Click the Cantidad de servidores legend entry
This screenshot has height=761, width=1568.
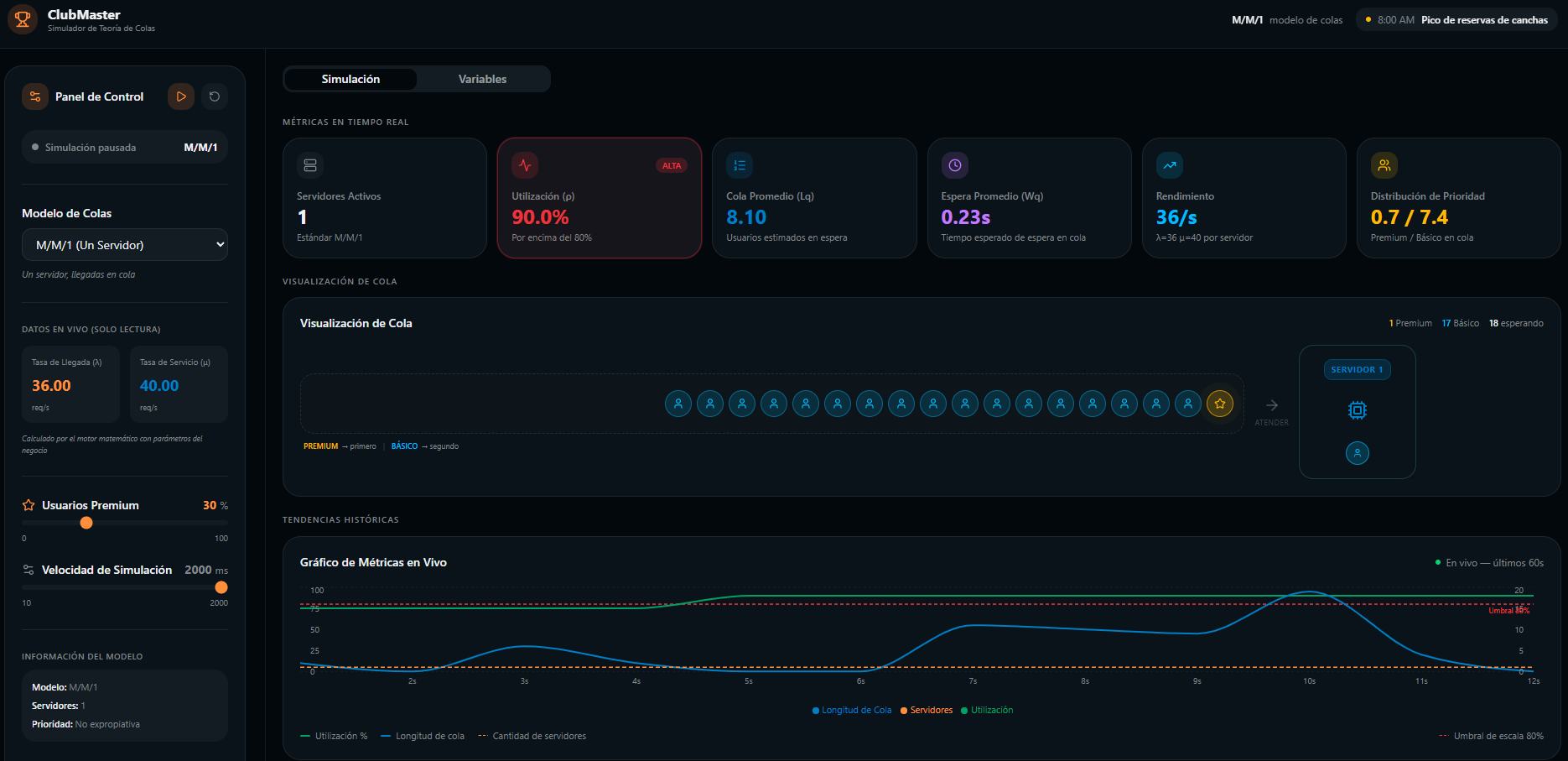[532, 736]
